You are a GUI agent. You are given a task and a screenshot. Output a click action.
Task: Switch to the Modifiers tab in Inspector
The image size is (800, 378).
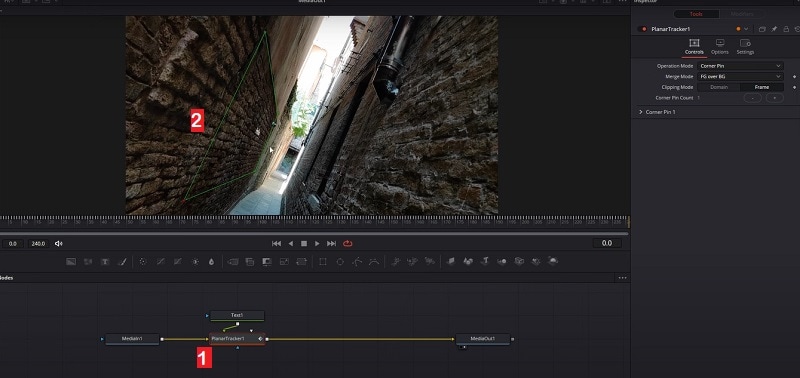pos(741,14)
